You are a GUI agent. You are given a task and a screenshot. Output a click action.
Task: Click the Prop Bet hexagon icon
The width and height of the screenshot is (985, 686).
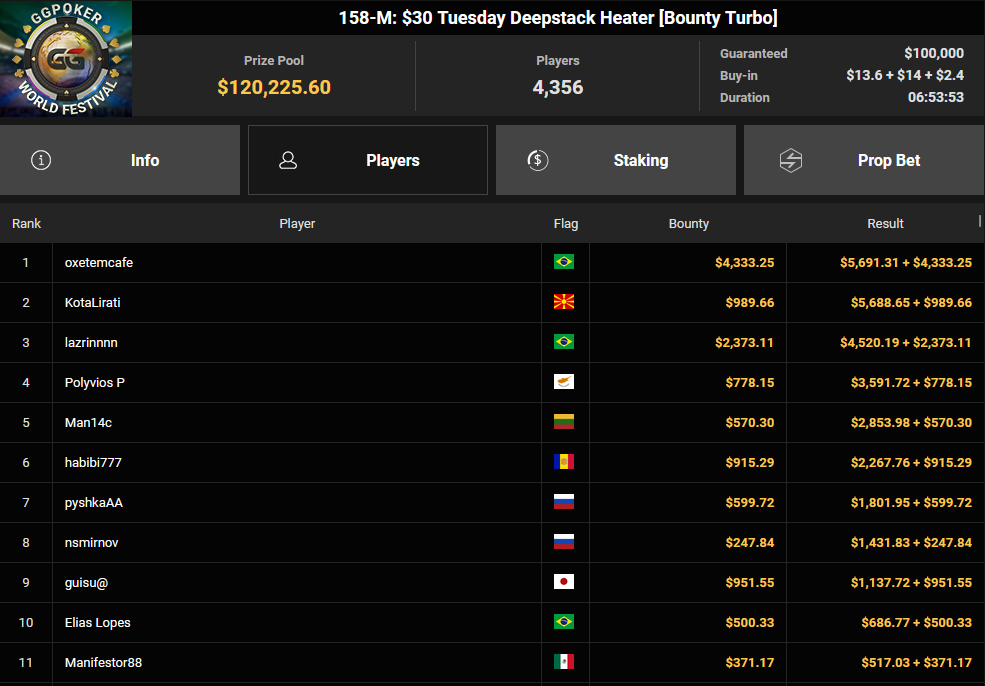point(791,160)
